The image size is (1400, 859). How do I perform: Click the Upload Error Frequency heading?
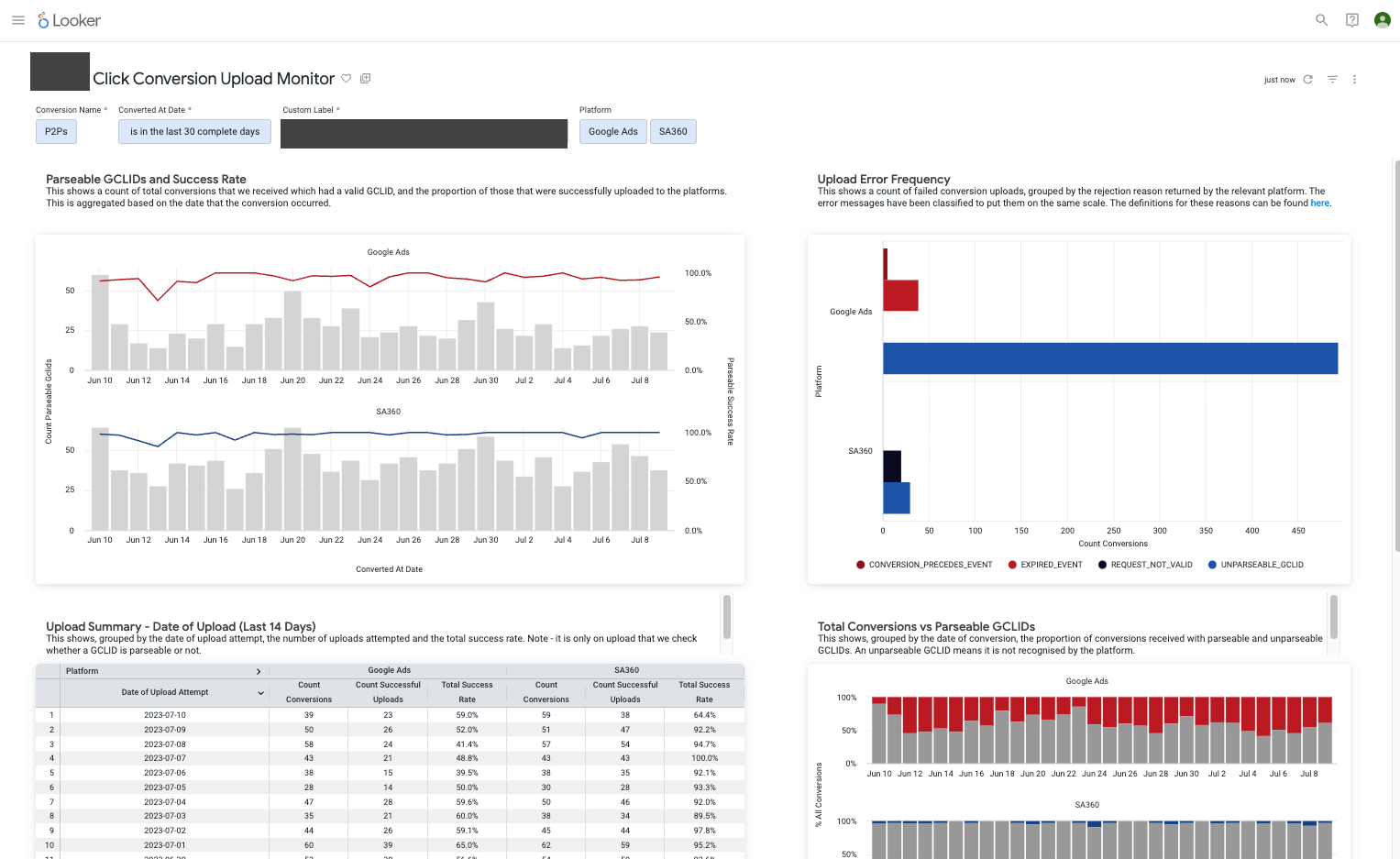click(884, 180)
